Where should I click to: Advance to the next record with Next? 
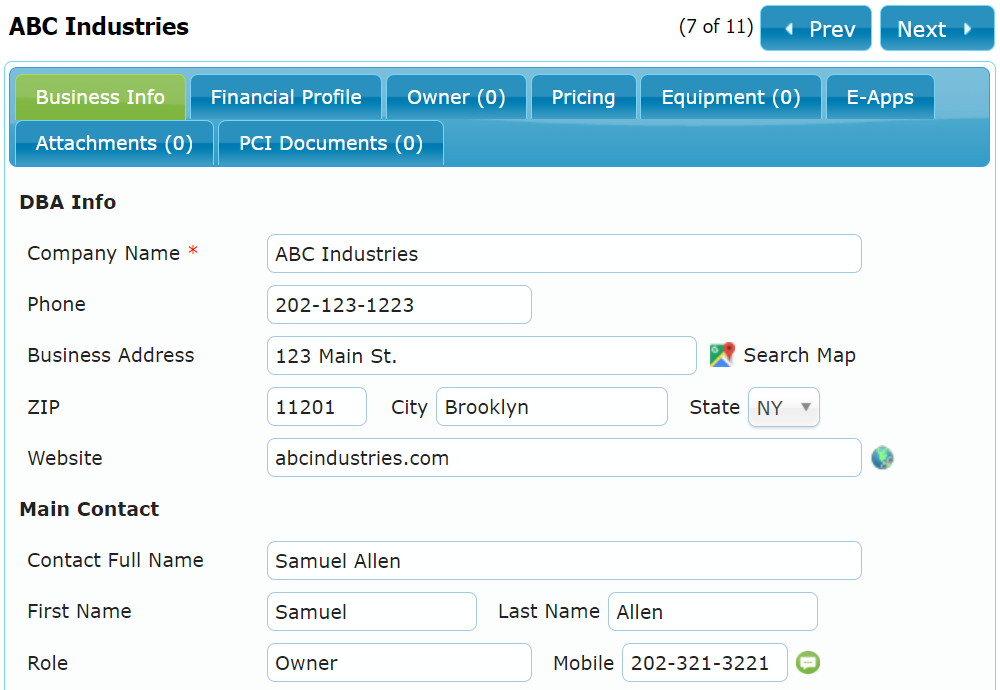tap(937, 29)
